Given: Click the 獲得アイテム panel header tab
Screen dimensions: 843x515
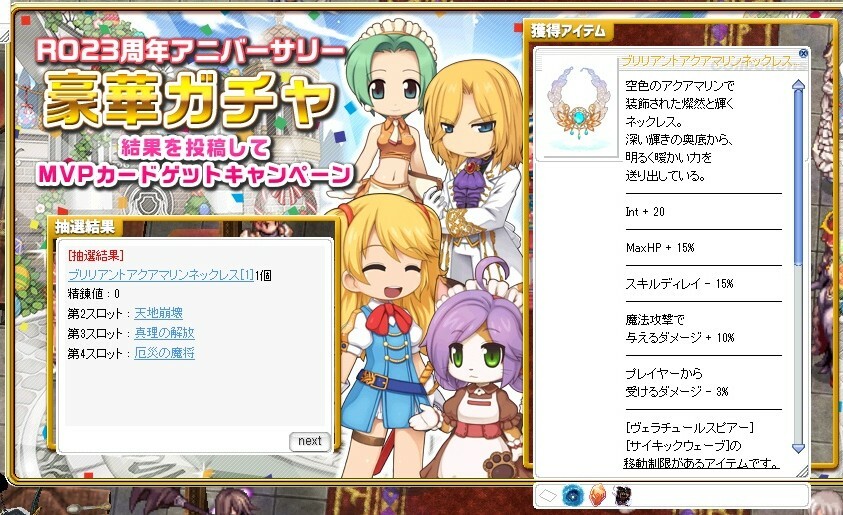Looking at the screenshot, I should click(x=568, y=31).
